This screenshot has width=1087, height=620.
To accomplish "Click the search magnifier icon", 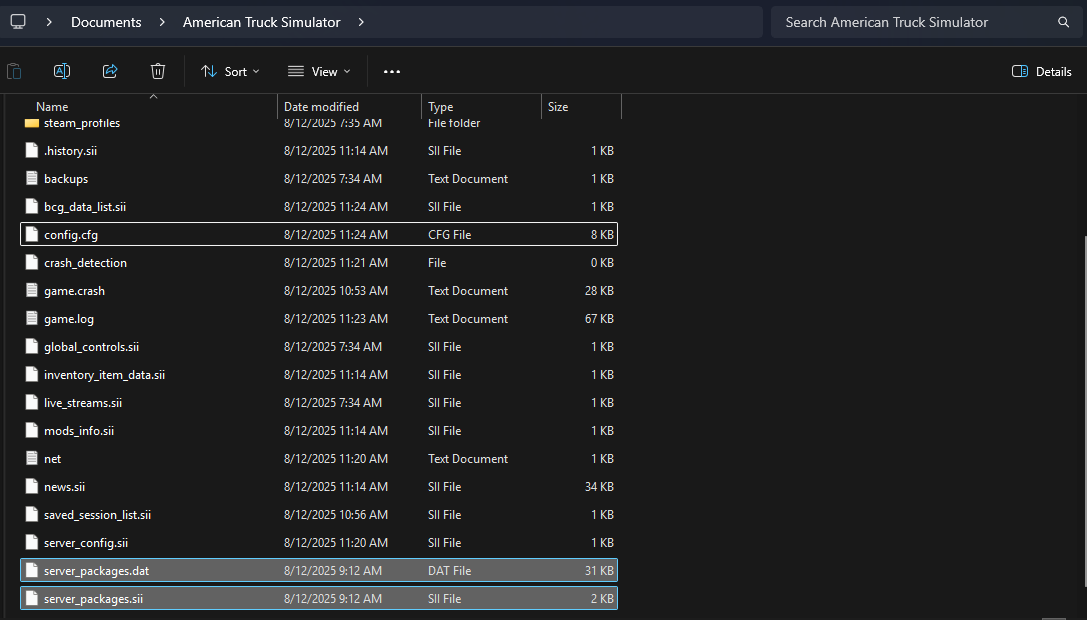I will (1063, 22).
